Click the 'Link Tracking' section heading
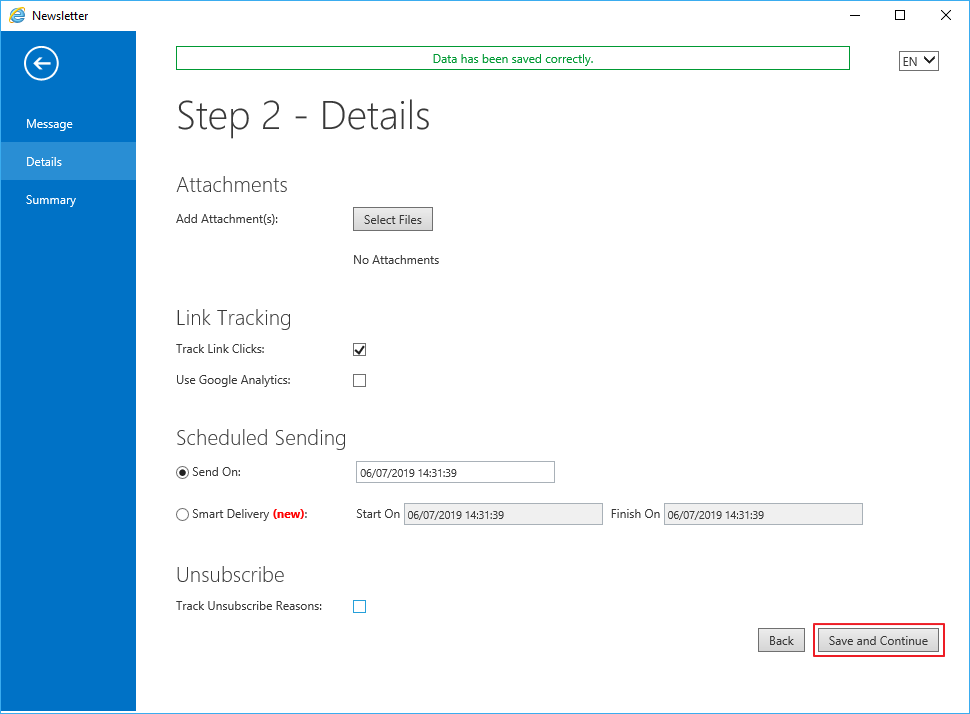Viewport: 970px width, 714px height. pyautogui.click(x=234, y=318)
